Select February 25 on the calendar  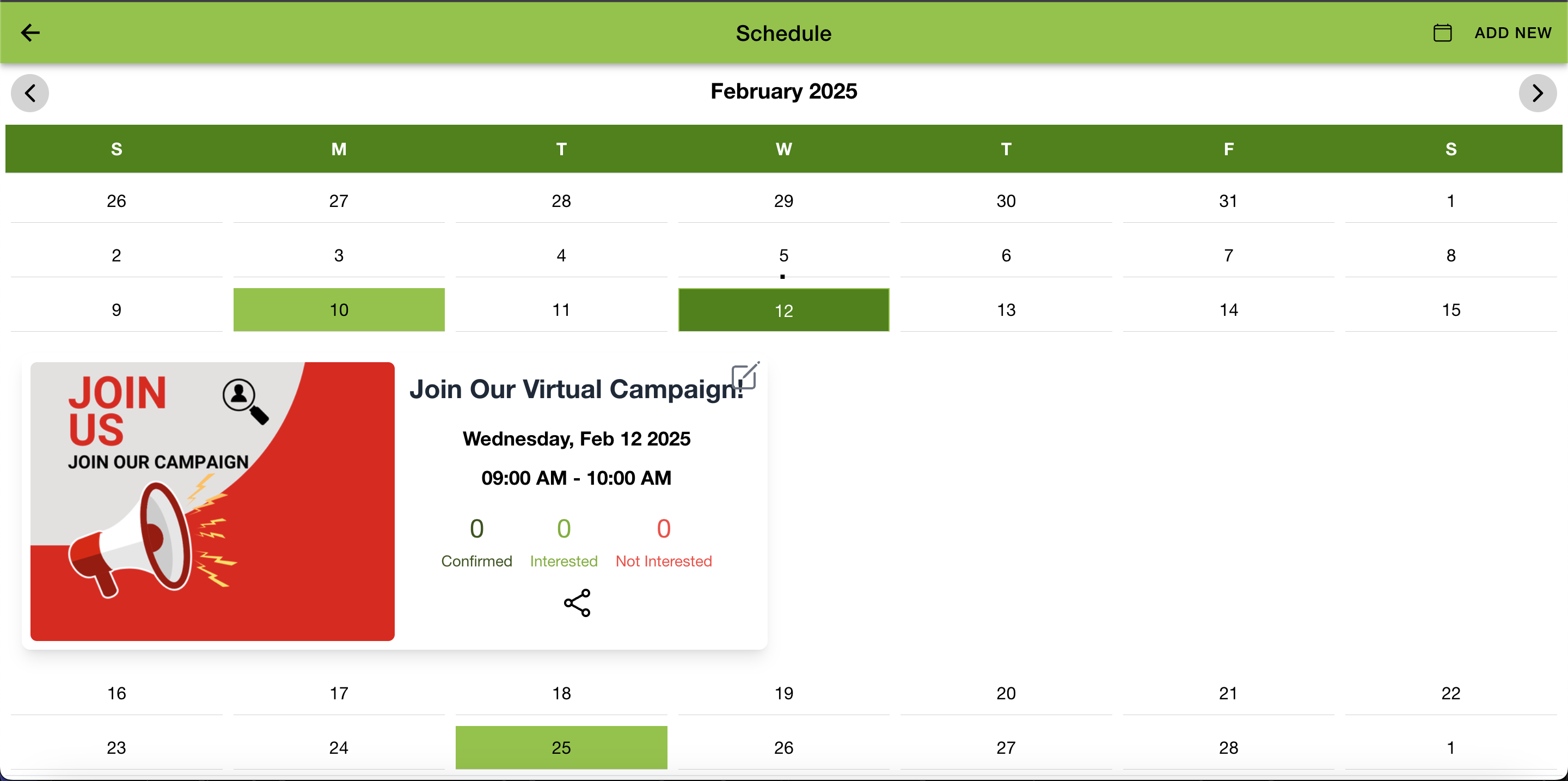[561, 747]
